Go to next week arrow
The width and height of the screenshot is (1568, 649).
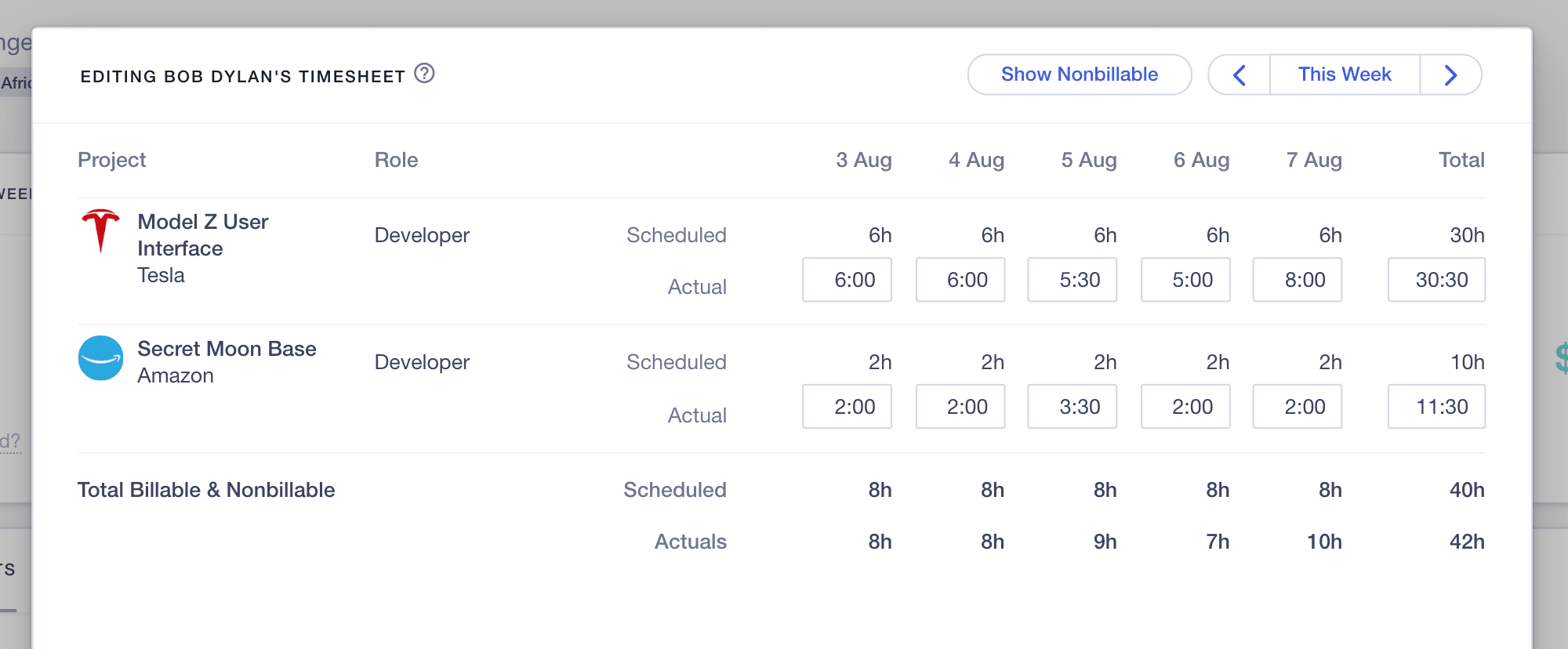click(1450, 75)
